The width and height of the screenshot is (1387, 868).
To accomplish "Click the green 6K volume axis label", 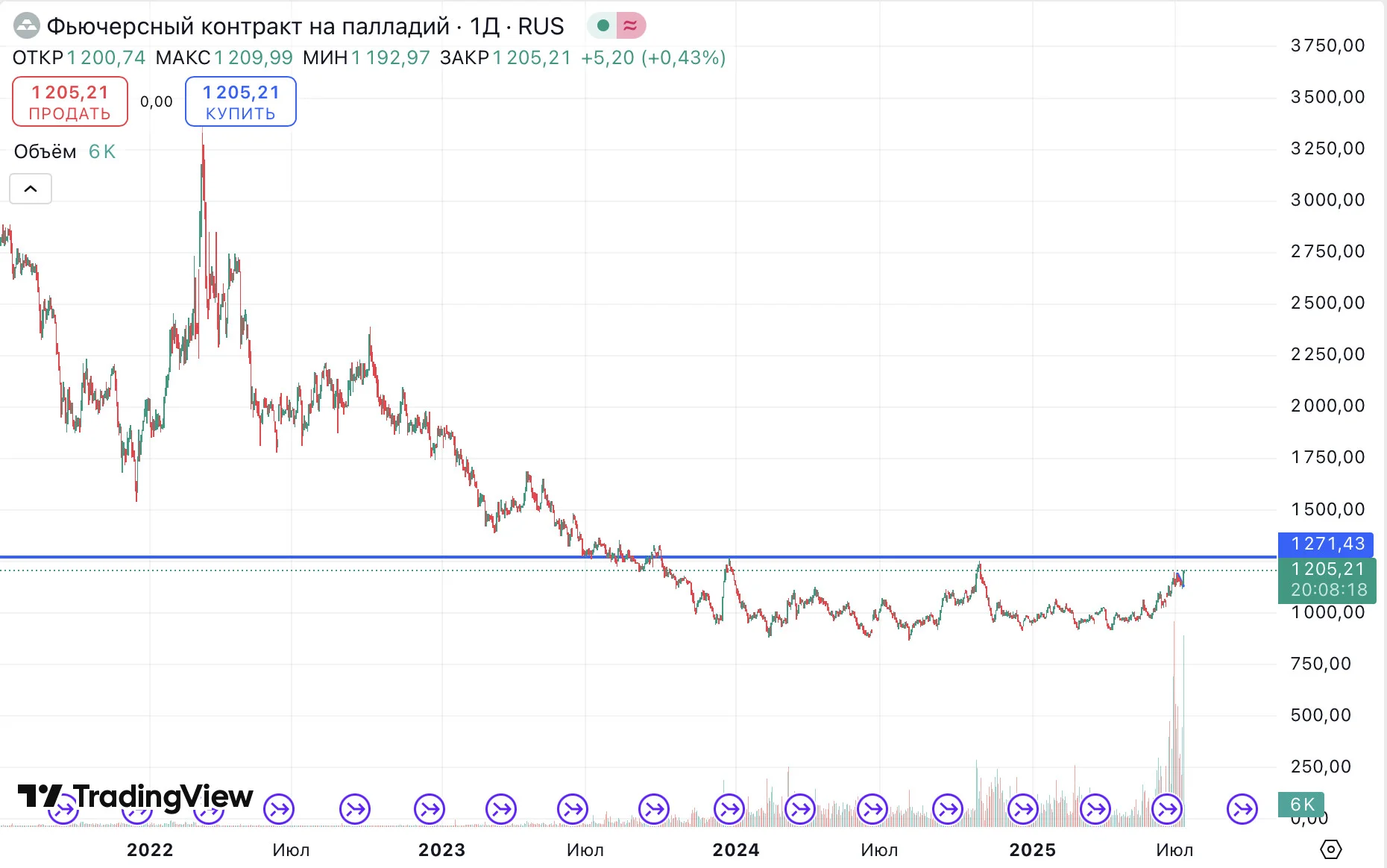I will [1301, 804].
